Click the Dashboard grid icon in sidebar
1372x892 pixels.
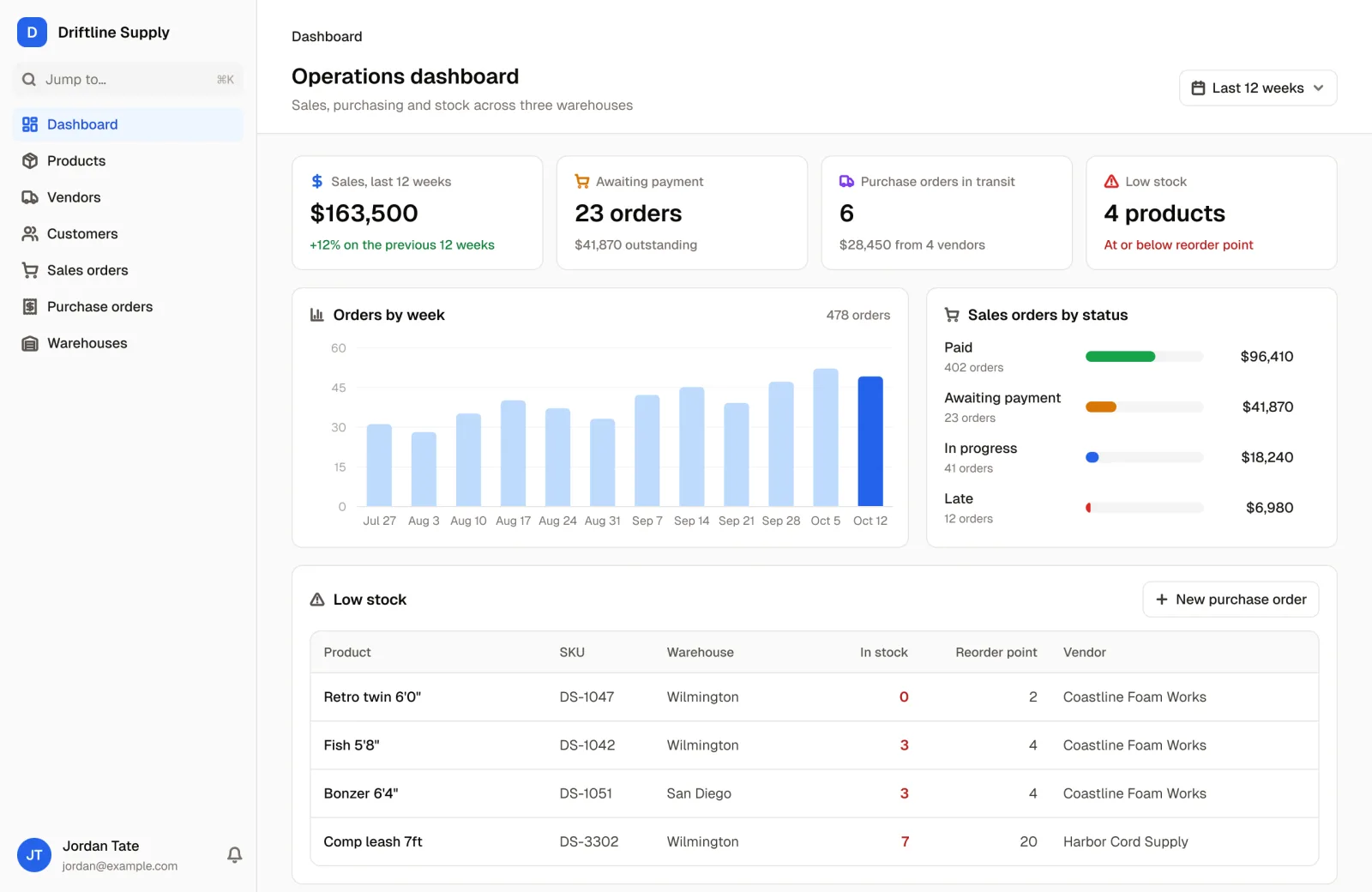[x=30, y=124]
